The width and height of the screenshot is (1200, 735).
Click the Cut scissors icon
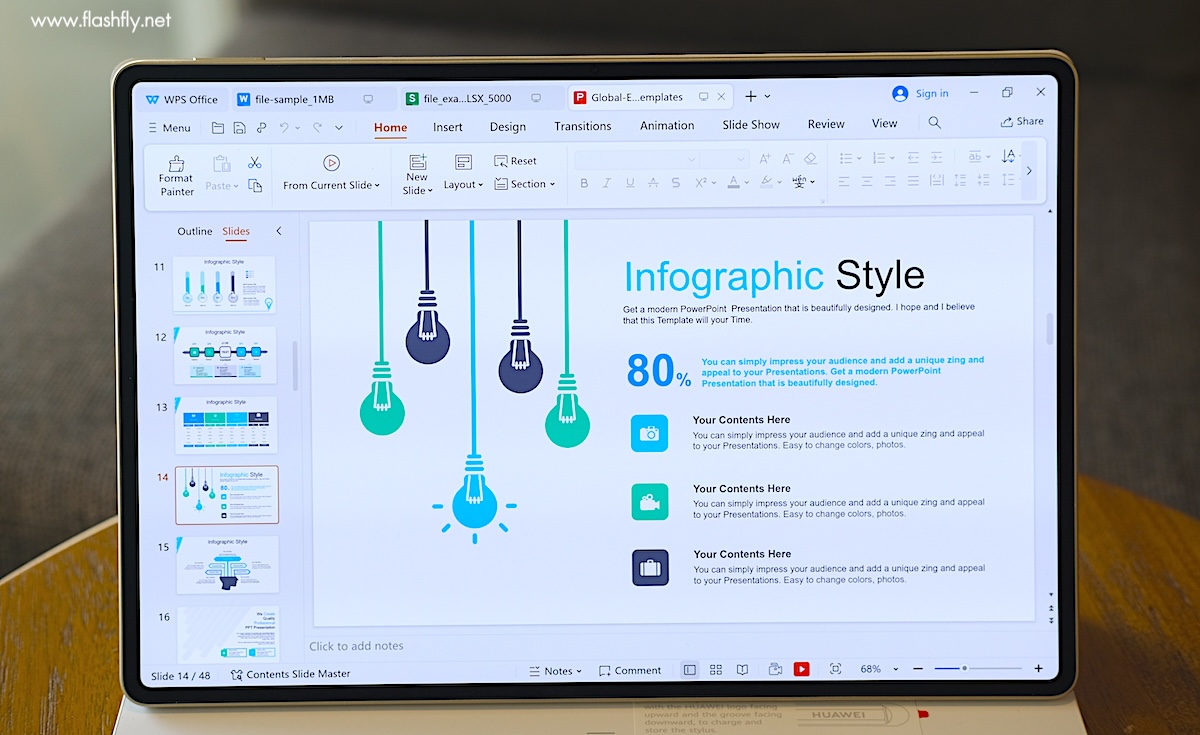[x=254, y=162]
